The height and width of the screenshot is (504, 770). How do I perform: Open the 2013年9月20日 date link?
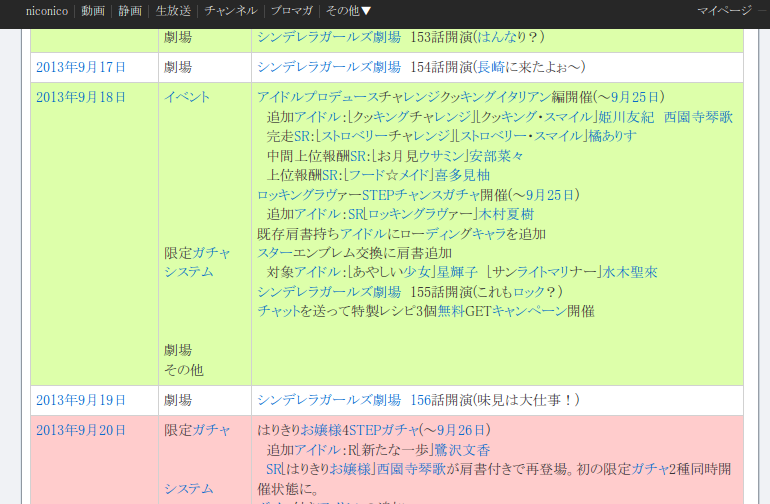click(81, 430)
